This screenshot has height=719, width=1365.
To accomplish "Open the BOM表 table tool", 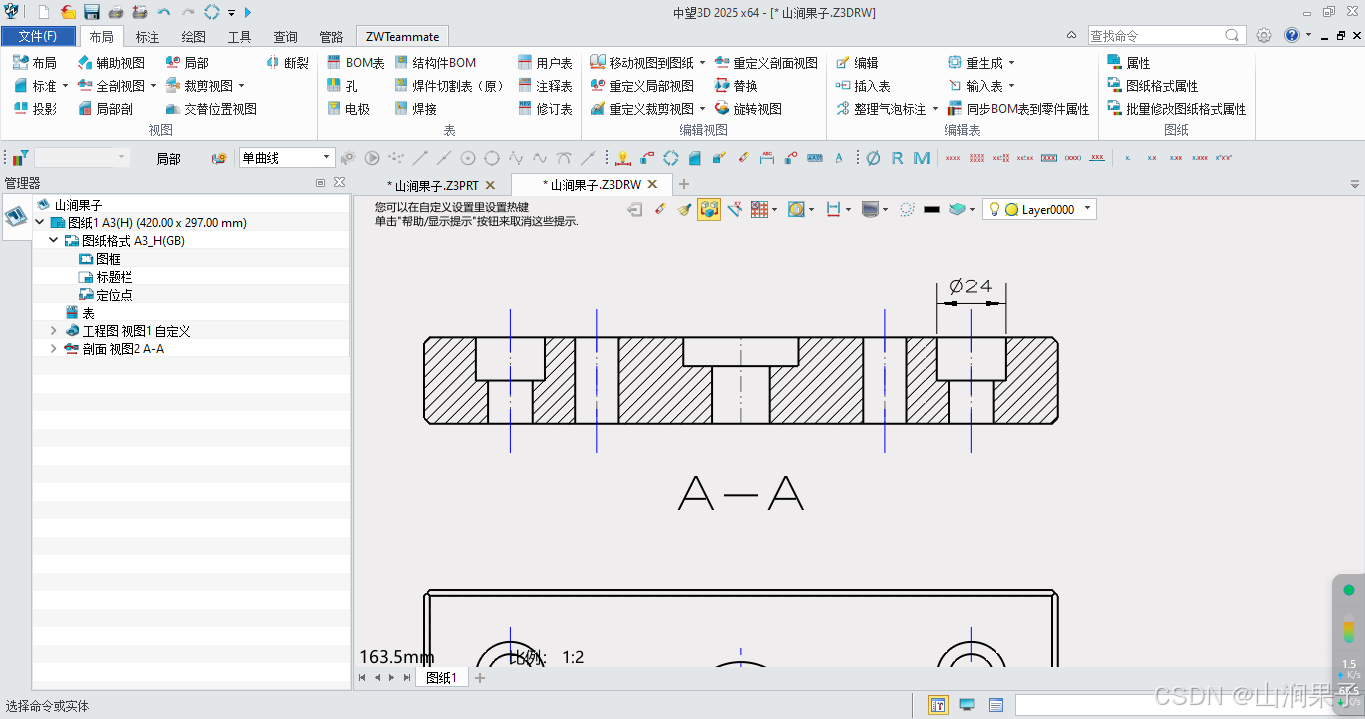I will tap(356, 62).
